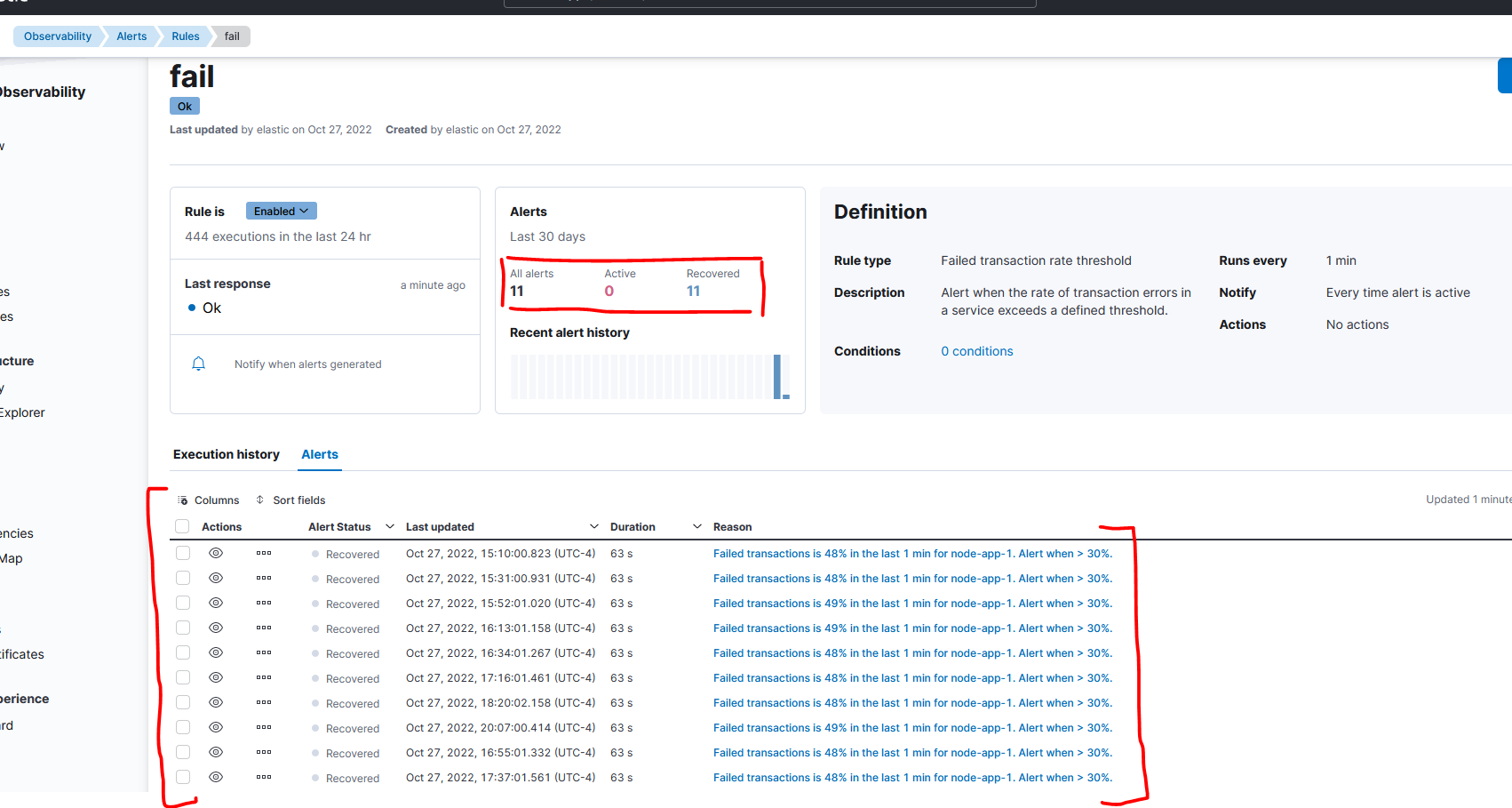This screenshot has width=1512, height=808.
Task: Open more actions for the 17:16:01.461 alert
Action: click(x=264, y=677)
